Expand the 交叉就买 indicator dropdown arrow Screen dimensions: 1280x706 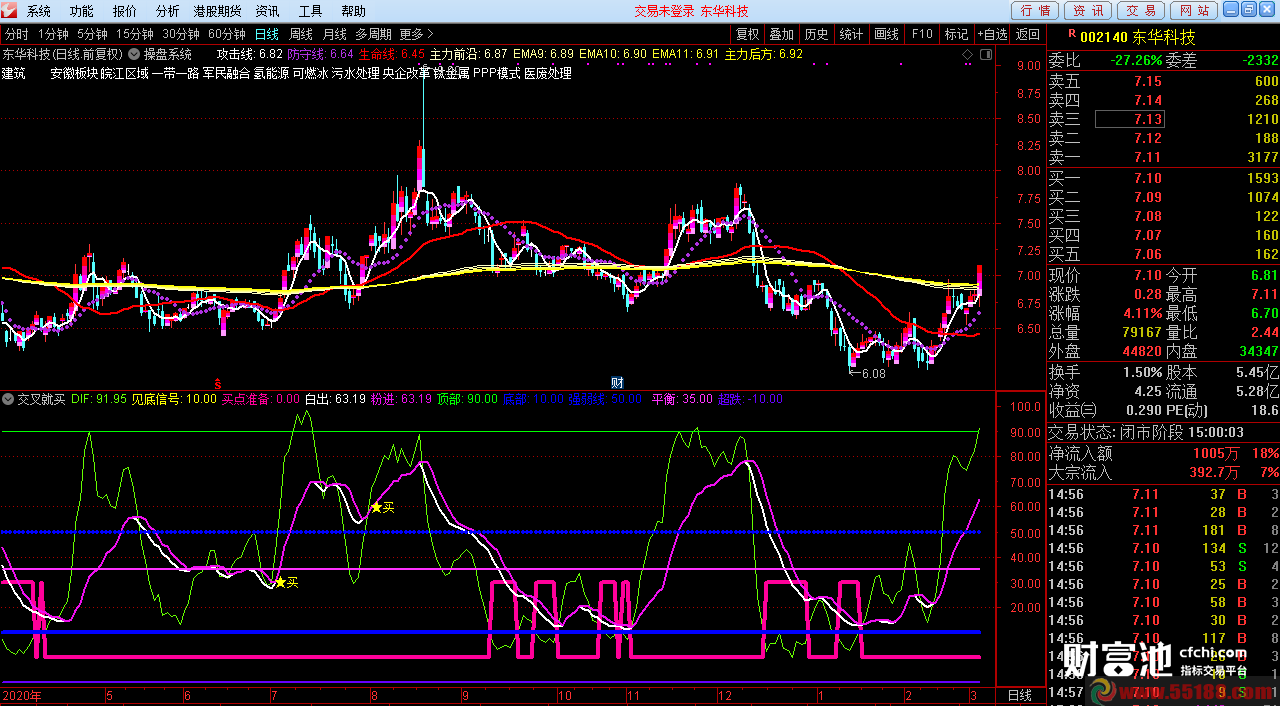point(9,399)
